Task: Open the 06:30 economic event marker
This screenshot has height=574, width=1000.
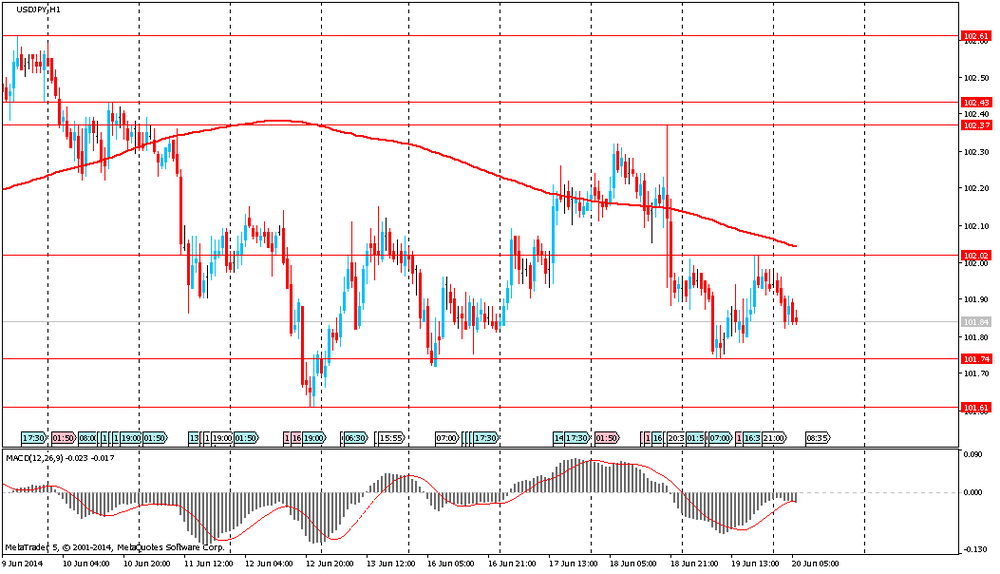Action: (355, 438)
